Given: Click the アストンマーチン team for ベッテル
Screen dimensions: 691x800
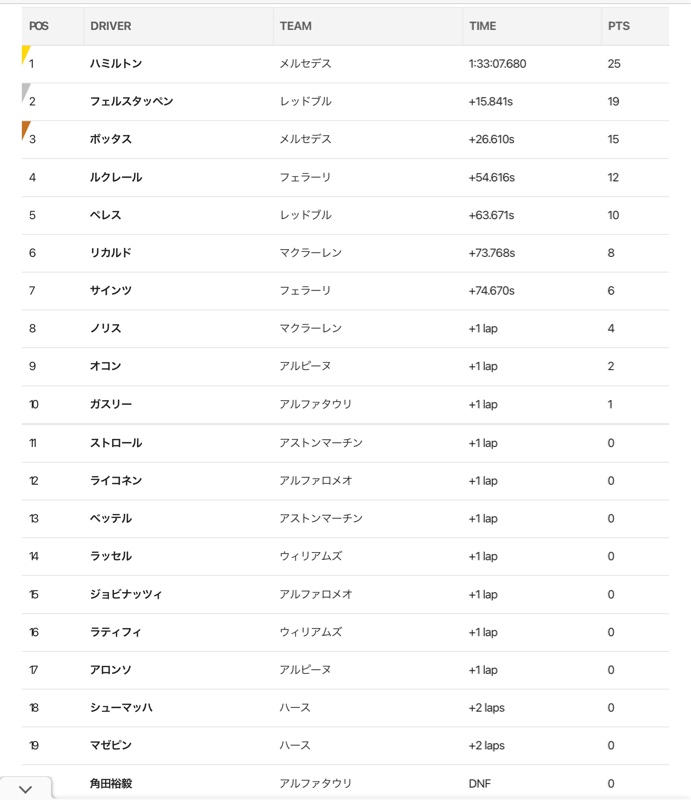Looking at the screenshot, I should 320,518.
